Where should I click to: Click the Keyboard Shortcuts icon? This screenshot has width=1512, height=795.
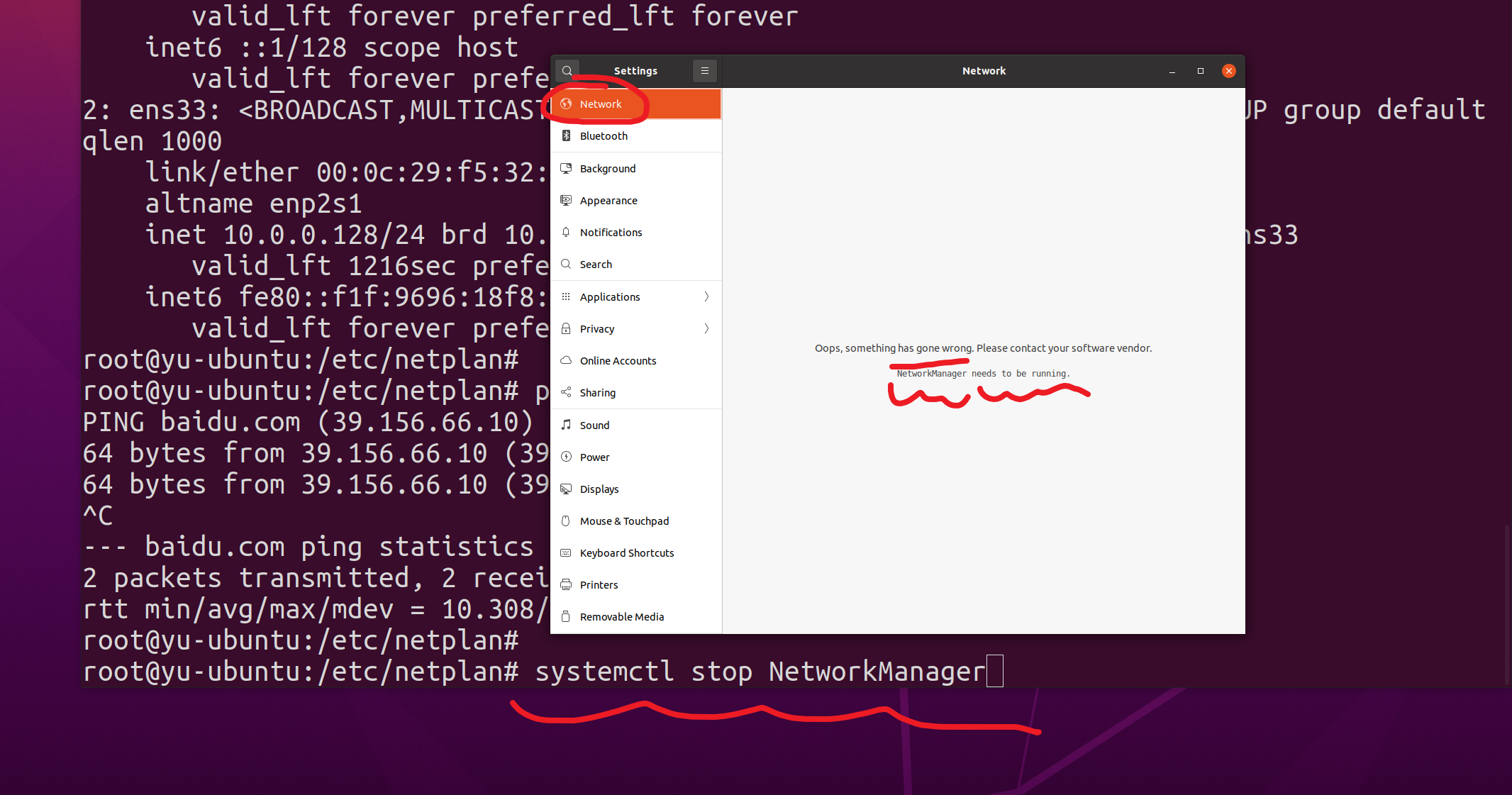pyautogui.click(x=566, y=553)
